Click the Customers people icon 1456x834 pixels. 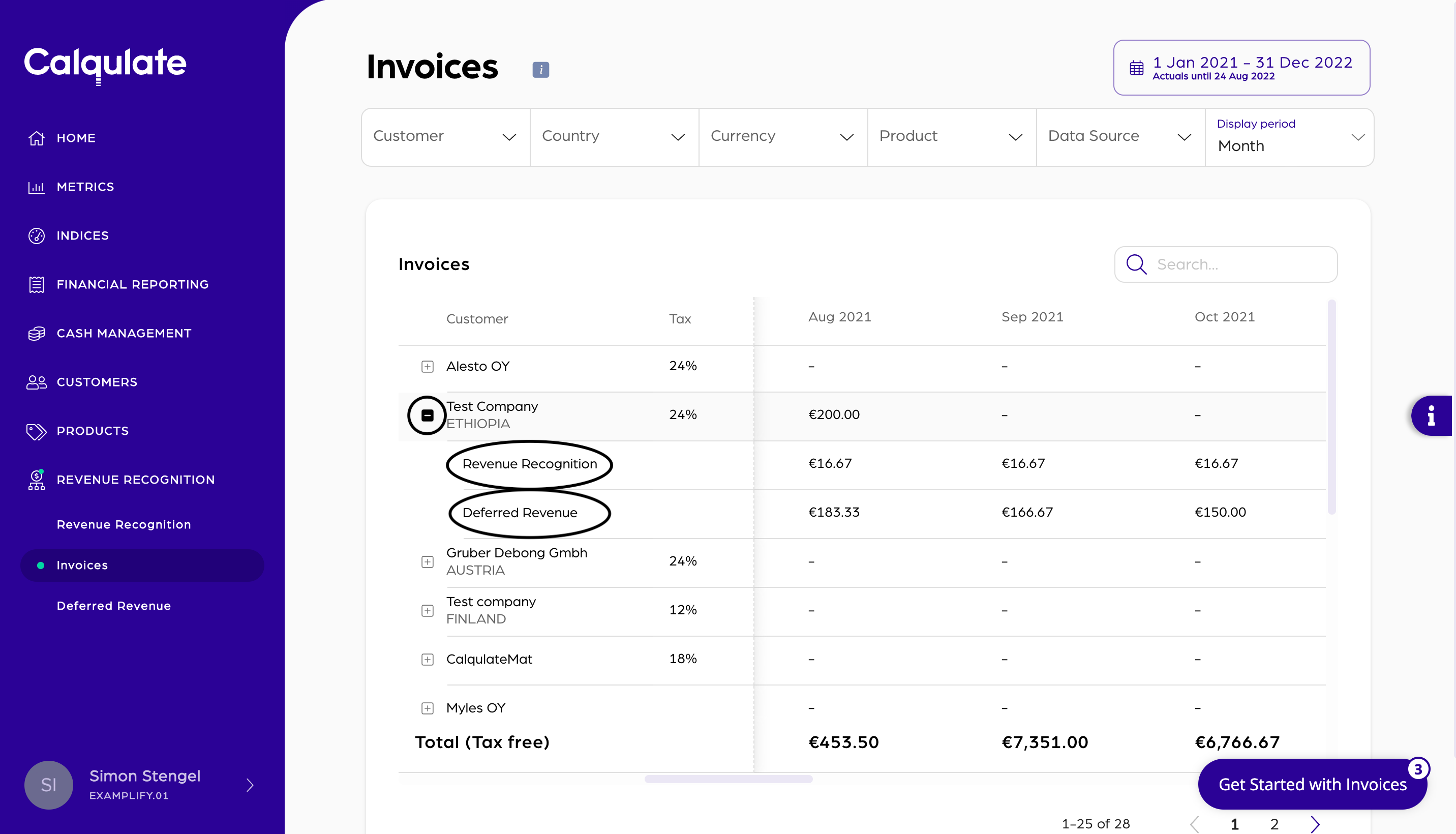coord(36,382)
